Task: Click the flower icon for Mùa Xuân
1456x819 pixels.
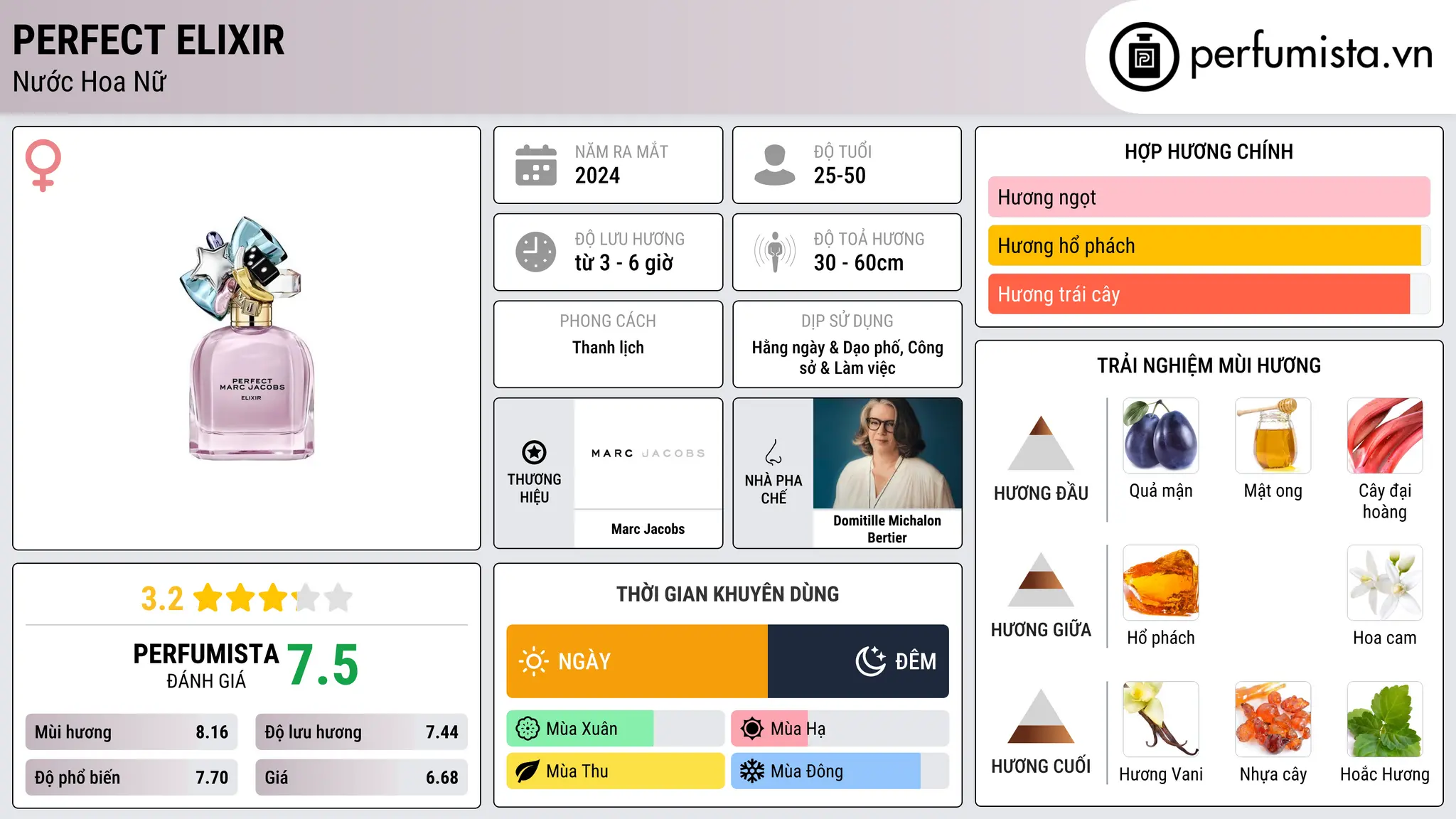Action: (528, 729)
